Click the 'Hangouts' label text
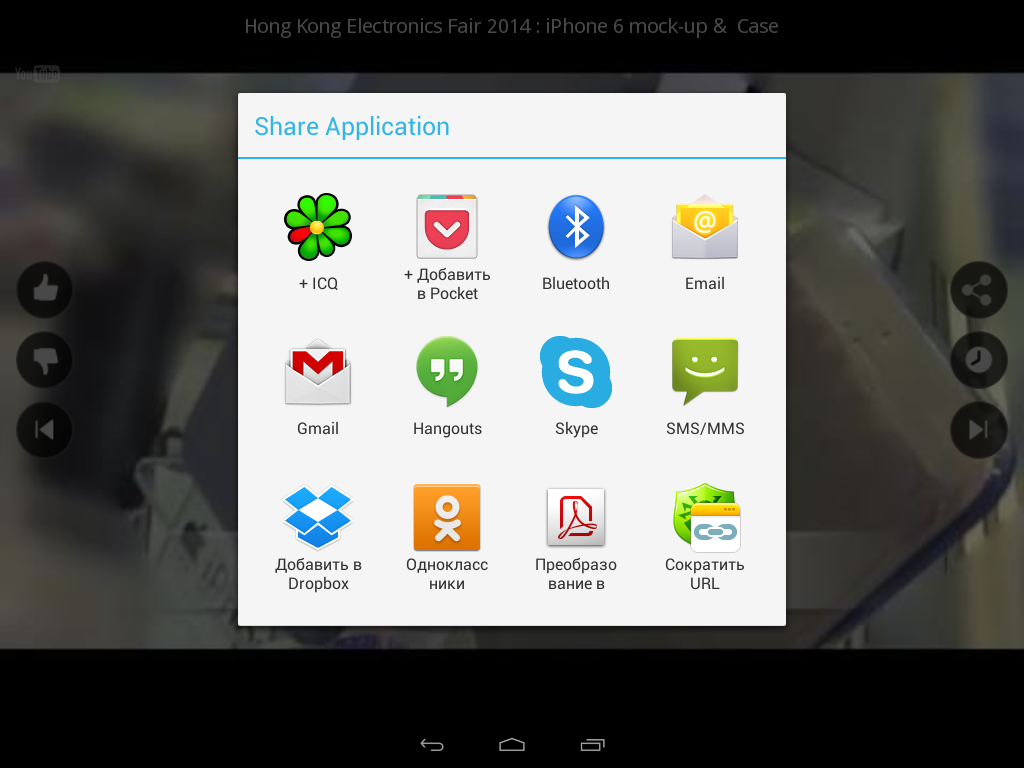 tap(447, 428)
